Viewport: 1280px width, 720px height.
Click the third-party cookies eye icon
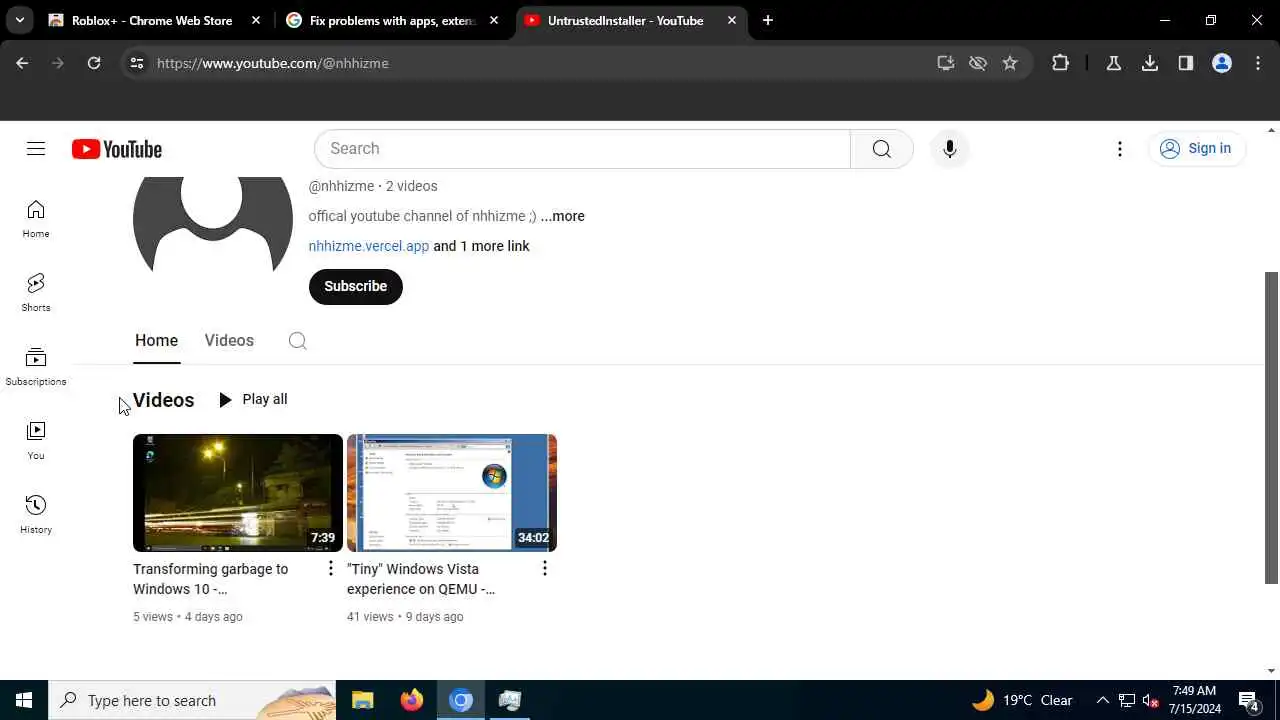pyautogui.click(x=978, y=63)
